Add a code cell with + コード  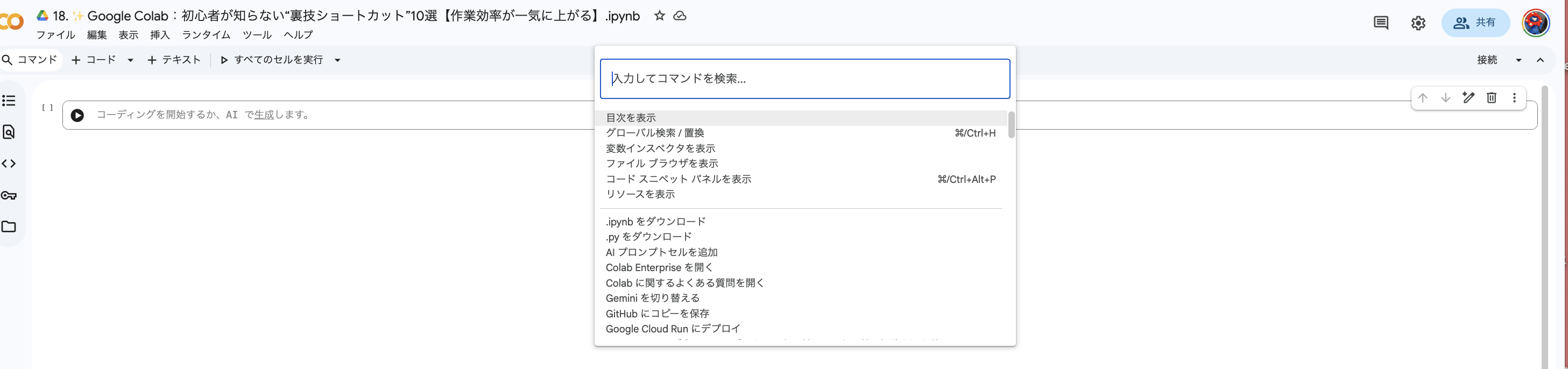(x=94, y=60)
